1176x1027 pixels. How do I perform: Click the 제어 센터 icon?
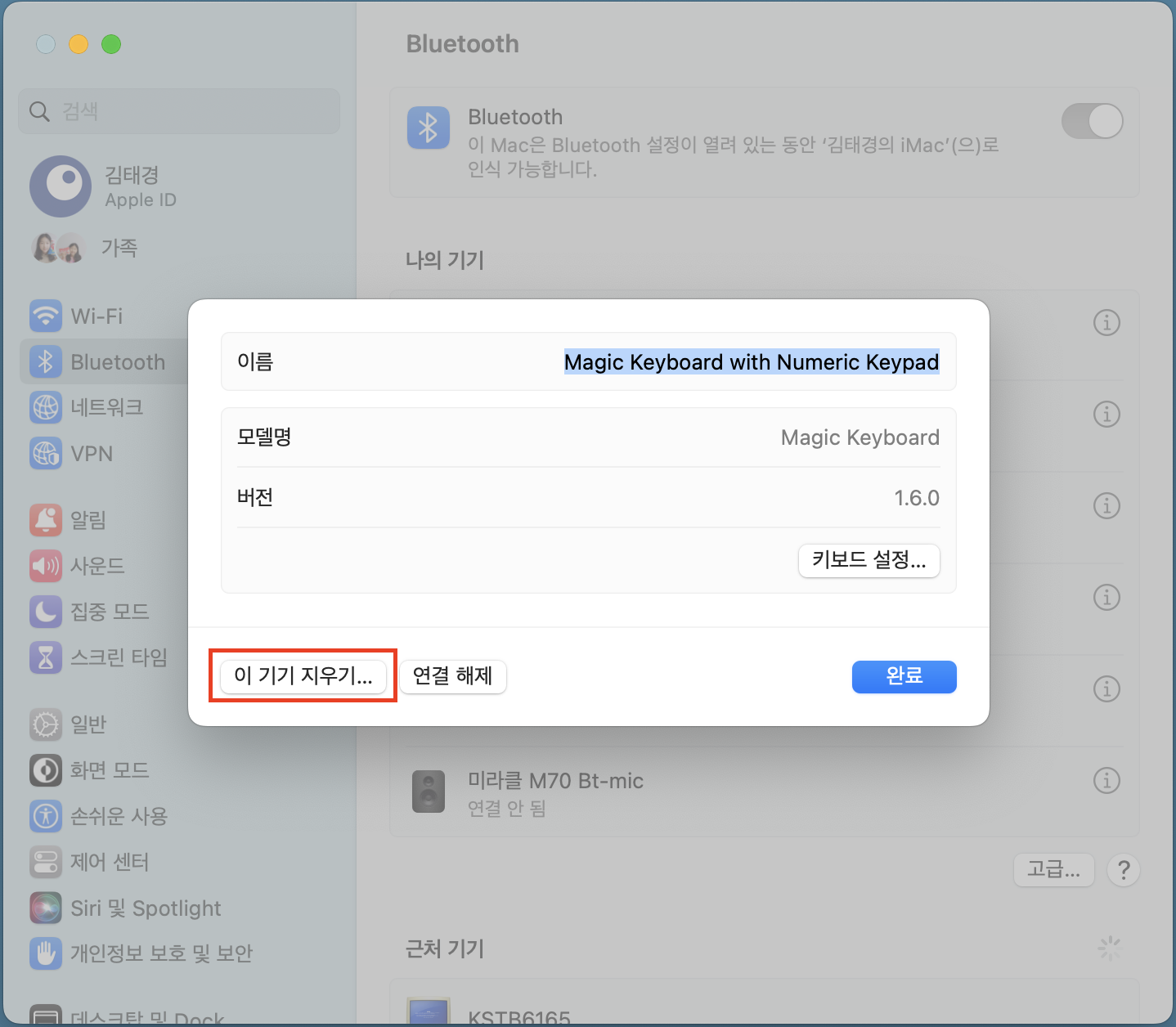pos(45,862)
